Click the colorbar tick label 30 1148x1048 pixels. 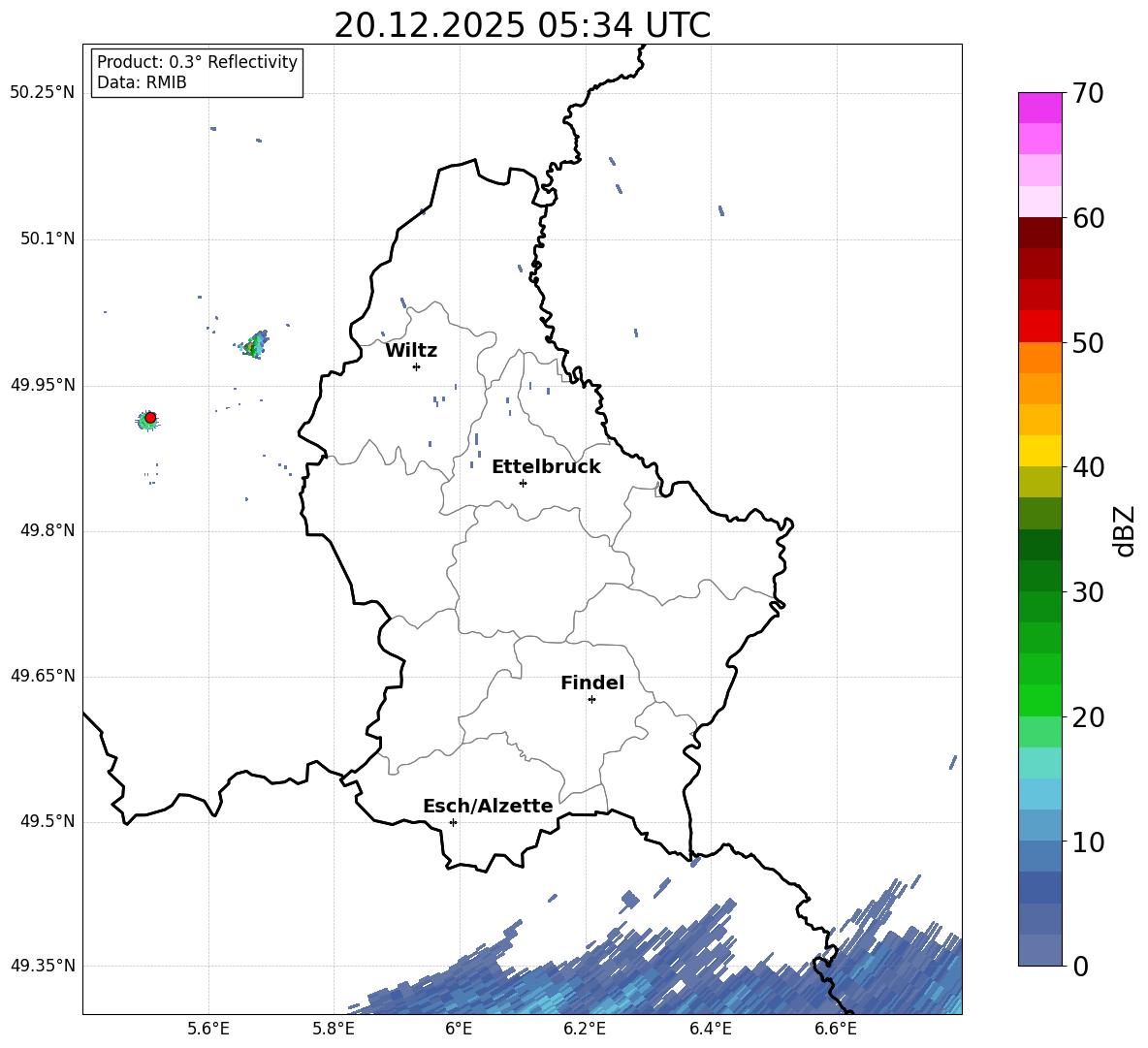pyautogui.click(x=1088, y=591)
